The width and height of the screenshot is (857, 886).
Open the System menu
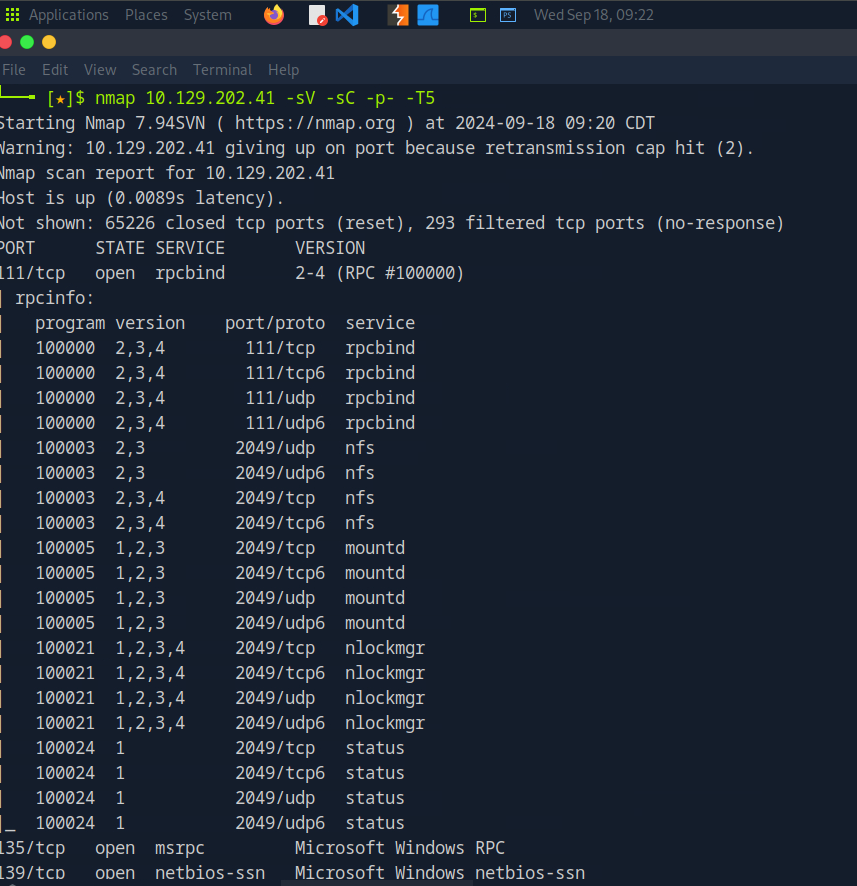click(208, 15)
